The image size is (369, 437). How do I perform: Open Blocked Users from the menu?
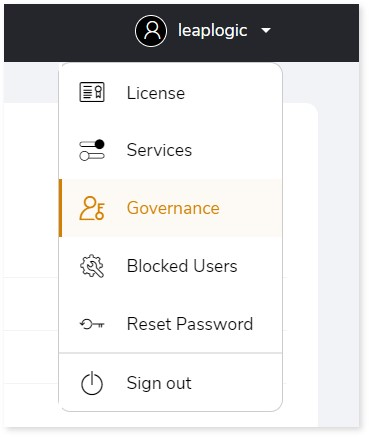point(171,266)
